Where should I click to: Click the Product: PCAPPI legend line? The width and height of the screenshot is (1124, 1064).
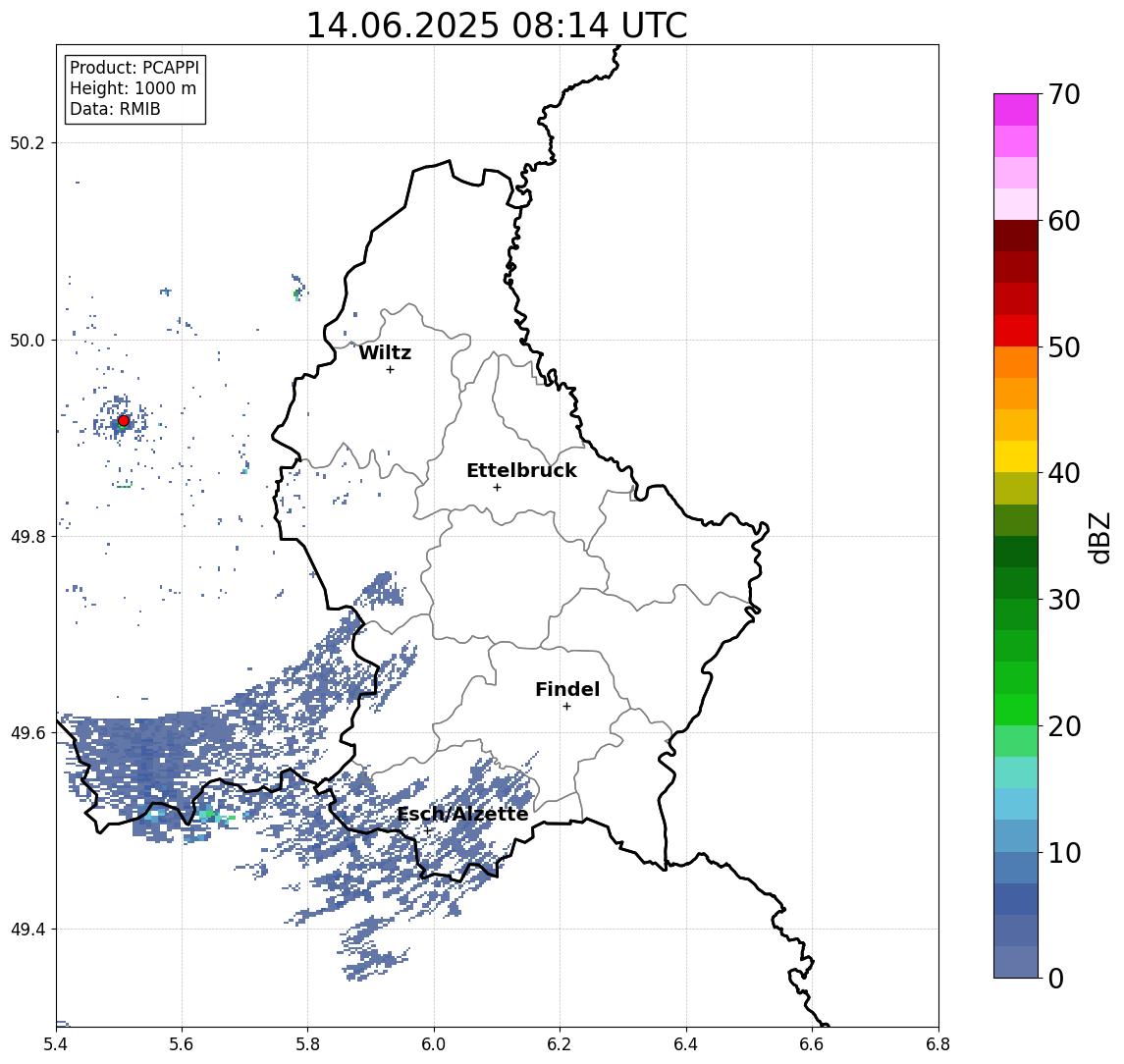[x=134, y=68]
